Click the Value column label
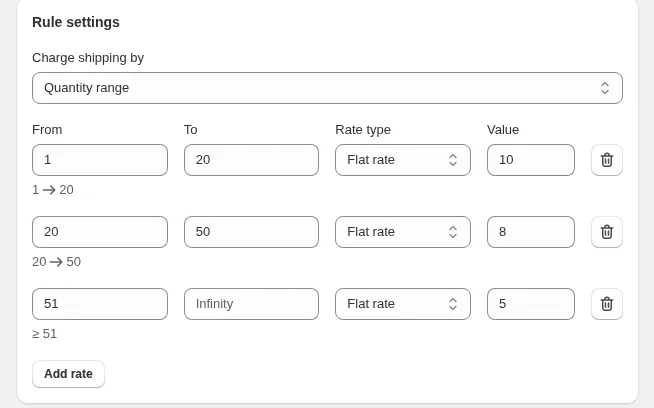Viewport: 654px width, 408px height. [x=503, y=130]
